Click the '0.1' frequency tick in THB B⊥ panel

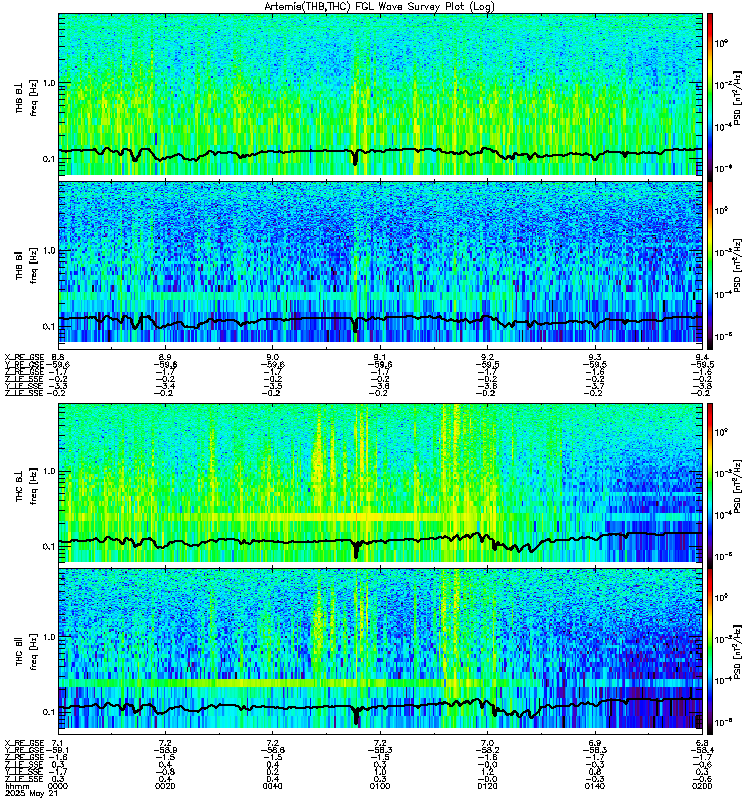[49, 159]
